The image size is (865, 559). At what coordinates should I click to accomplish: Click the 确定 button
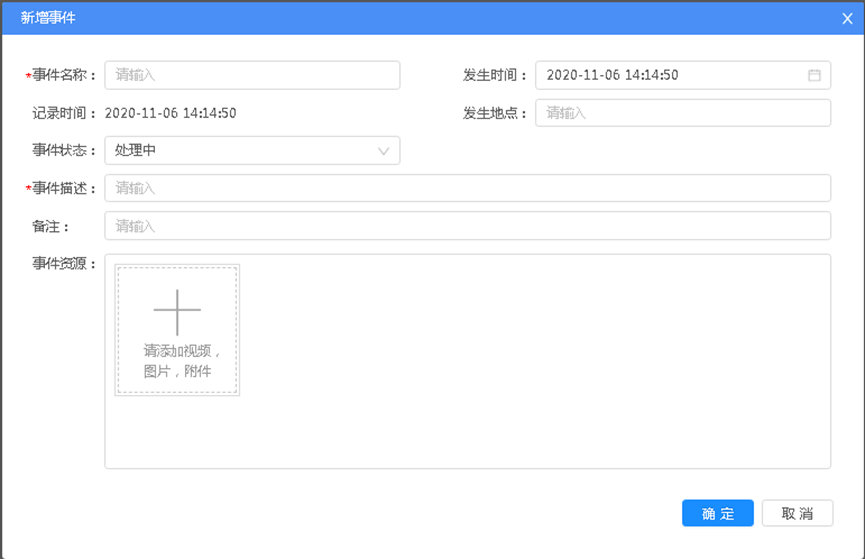click(x=718, y=513)
